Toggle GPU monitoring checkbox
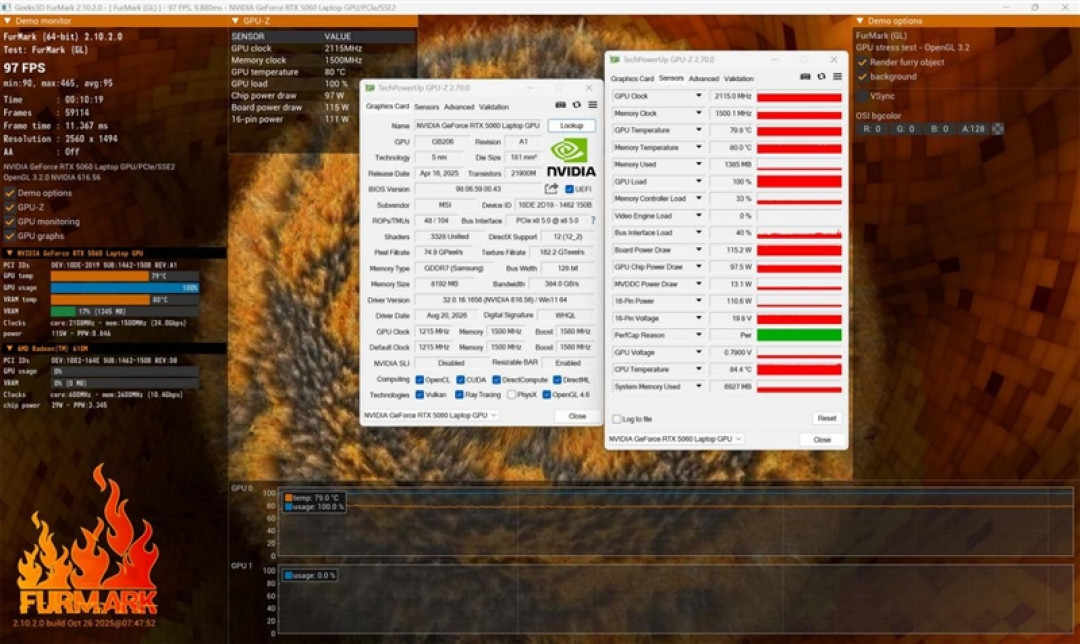 [10, 222]
